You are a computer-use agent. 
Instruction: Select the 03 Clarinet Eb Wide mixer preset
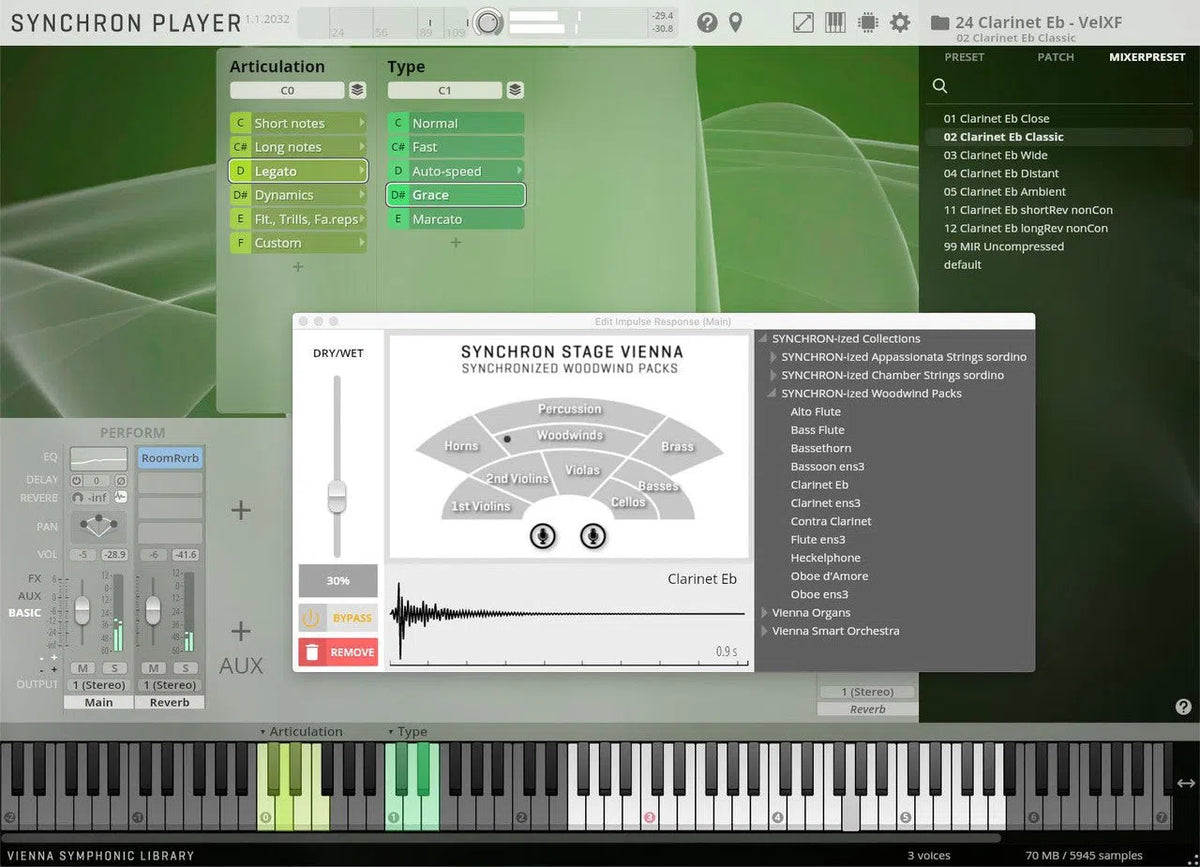pyautogui.click(x=995, y=155)
